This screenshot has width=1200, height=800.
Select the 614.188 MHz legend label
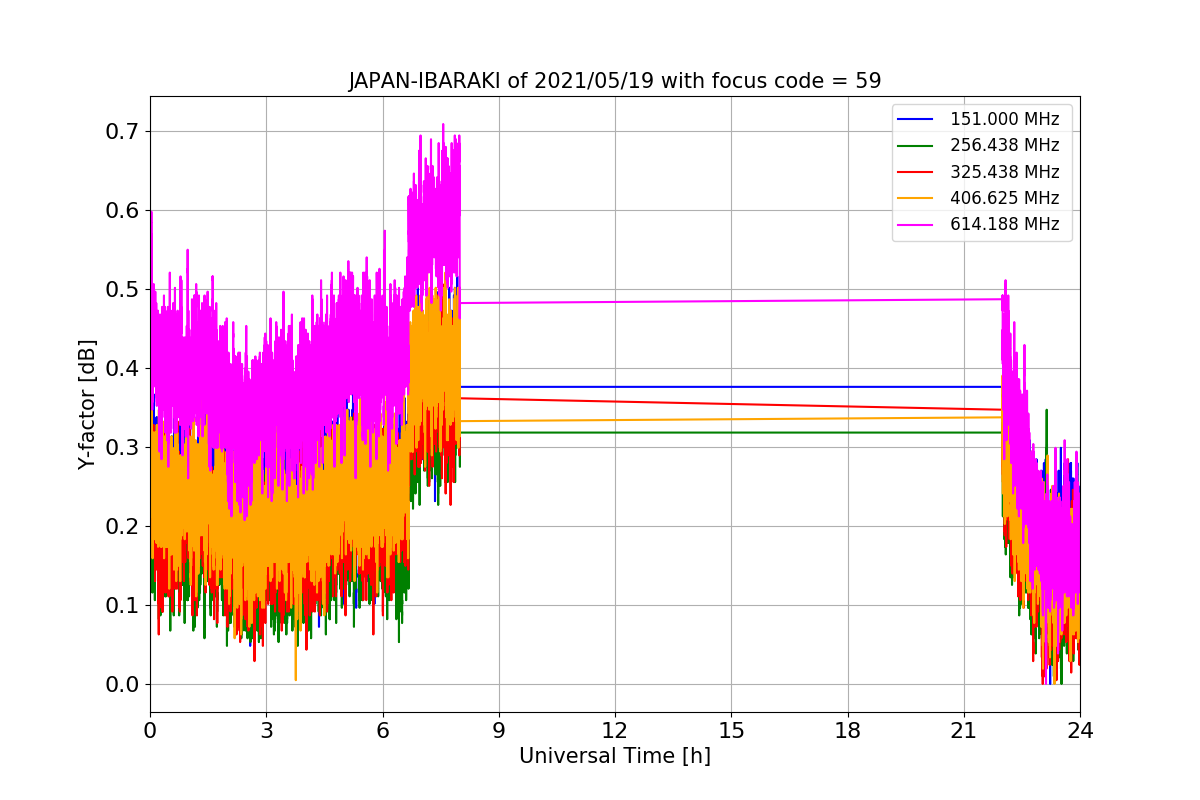(1004, 224)
